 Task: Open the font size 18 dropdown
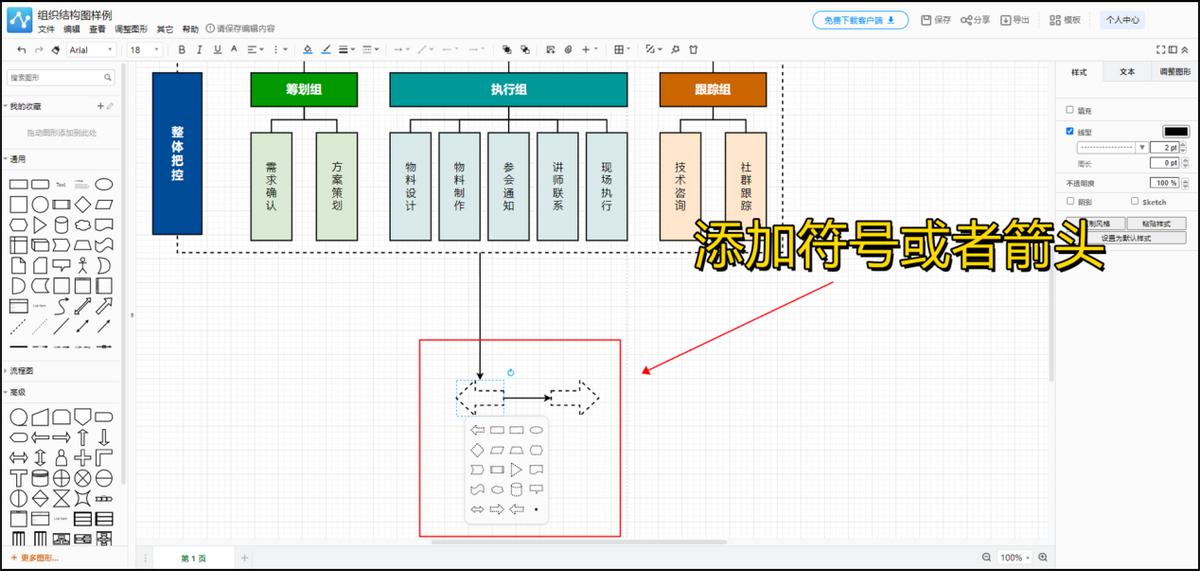tap(145, 49)
